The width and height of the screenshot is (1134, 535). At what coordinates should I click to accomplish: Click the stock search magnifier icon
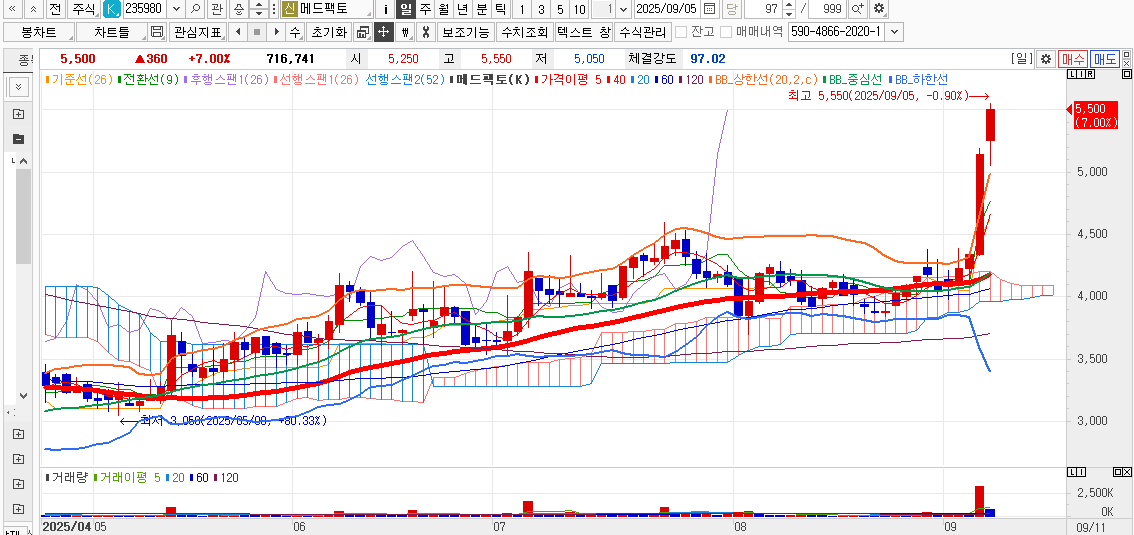(195, 9)
